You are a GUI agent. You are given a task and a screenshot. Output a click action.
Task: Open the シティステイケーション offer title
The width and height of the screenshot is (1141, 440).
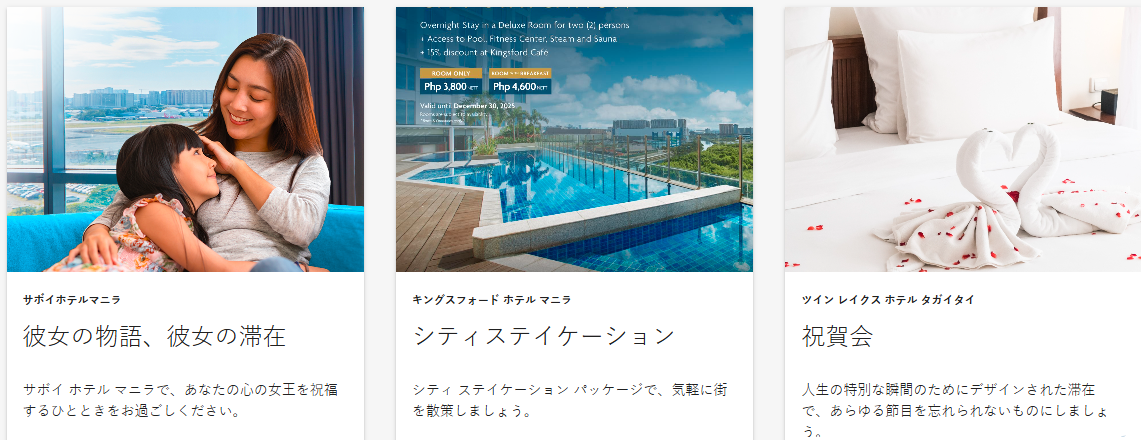click(544, 336)
